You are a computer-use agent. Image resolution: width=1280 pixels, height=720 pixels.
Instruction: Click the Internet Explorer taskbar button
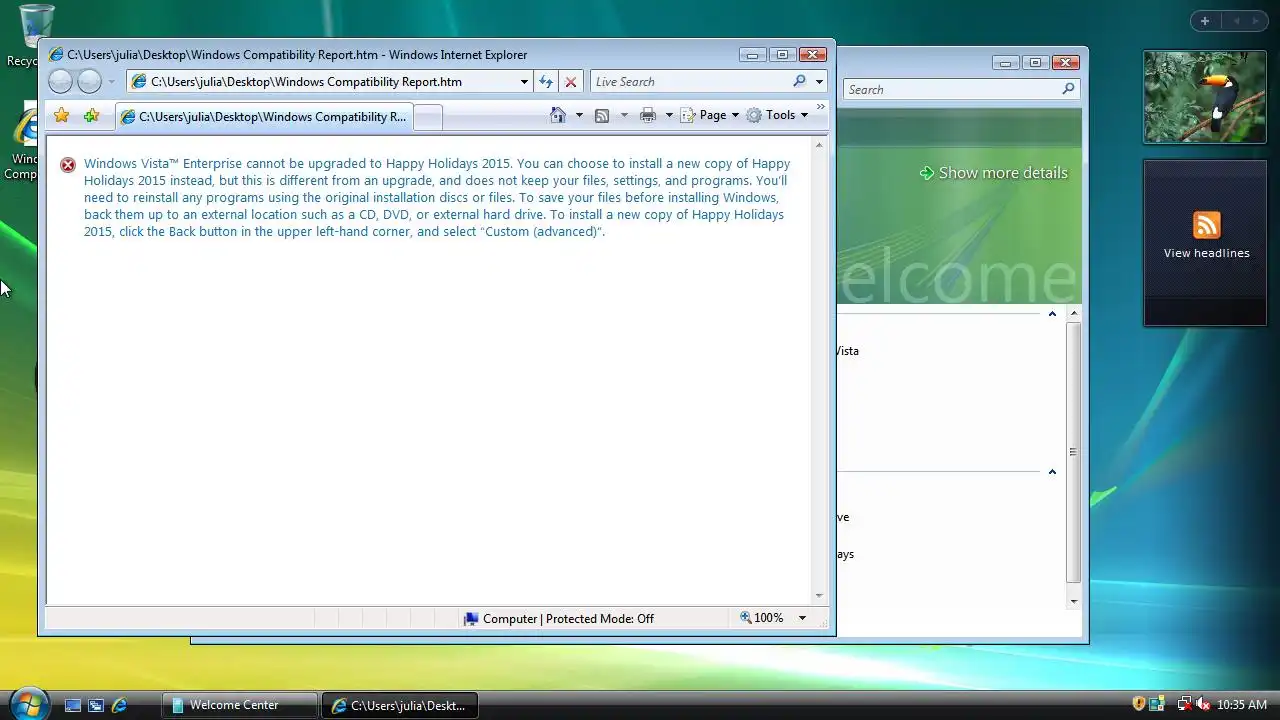point(400,705)
